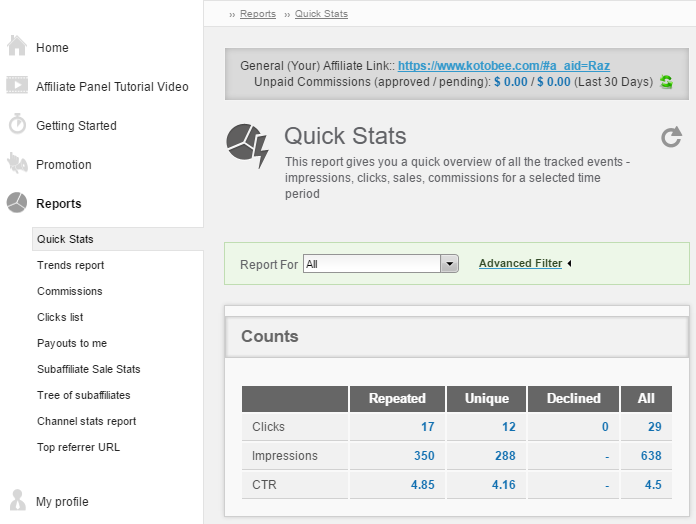The height and width of the screenshot is (524, 696).
Task: Select Commissions in the Reports submenu
Action: pyautogui.click(x=69, y=291)
